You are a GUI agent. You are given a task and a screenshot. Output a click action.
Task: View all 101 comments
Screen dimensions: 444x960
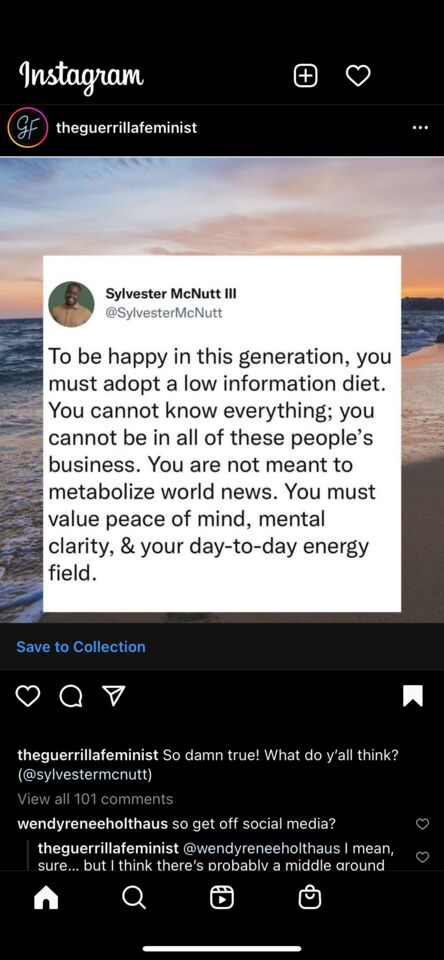pyautogui.click(x=95, y=799)
